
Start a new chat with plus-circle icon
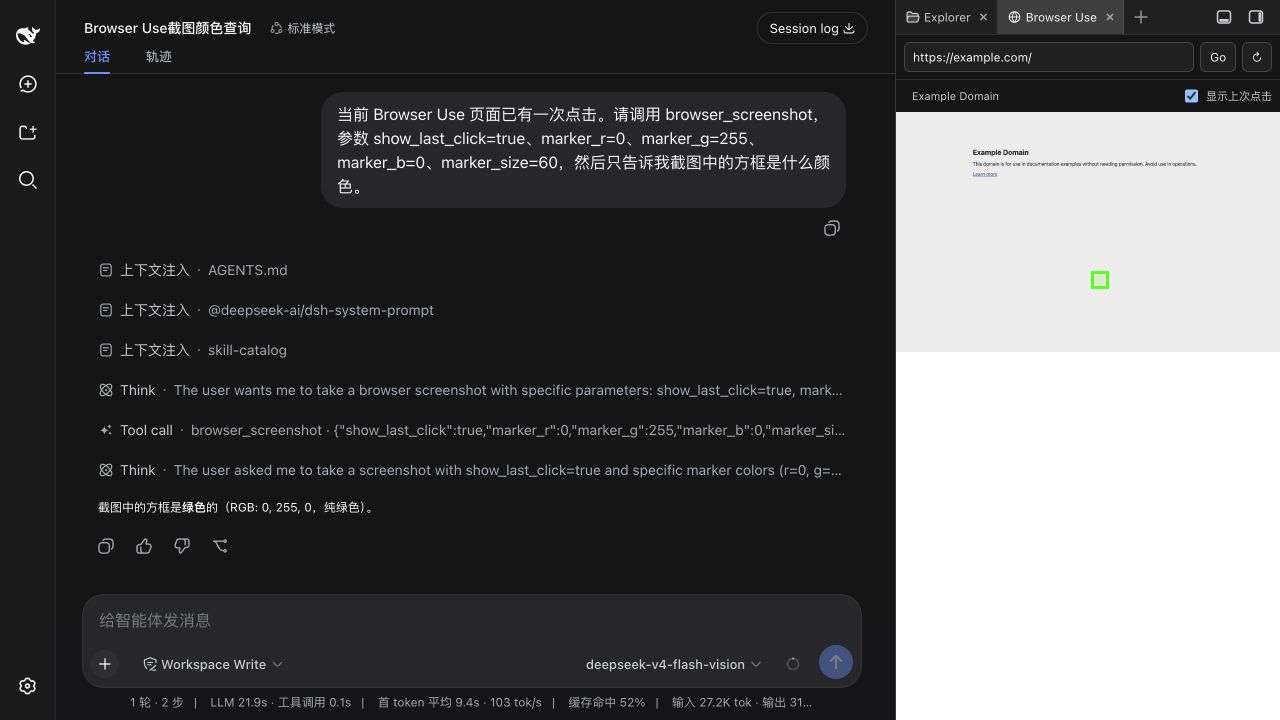click(x=28, y=84)
